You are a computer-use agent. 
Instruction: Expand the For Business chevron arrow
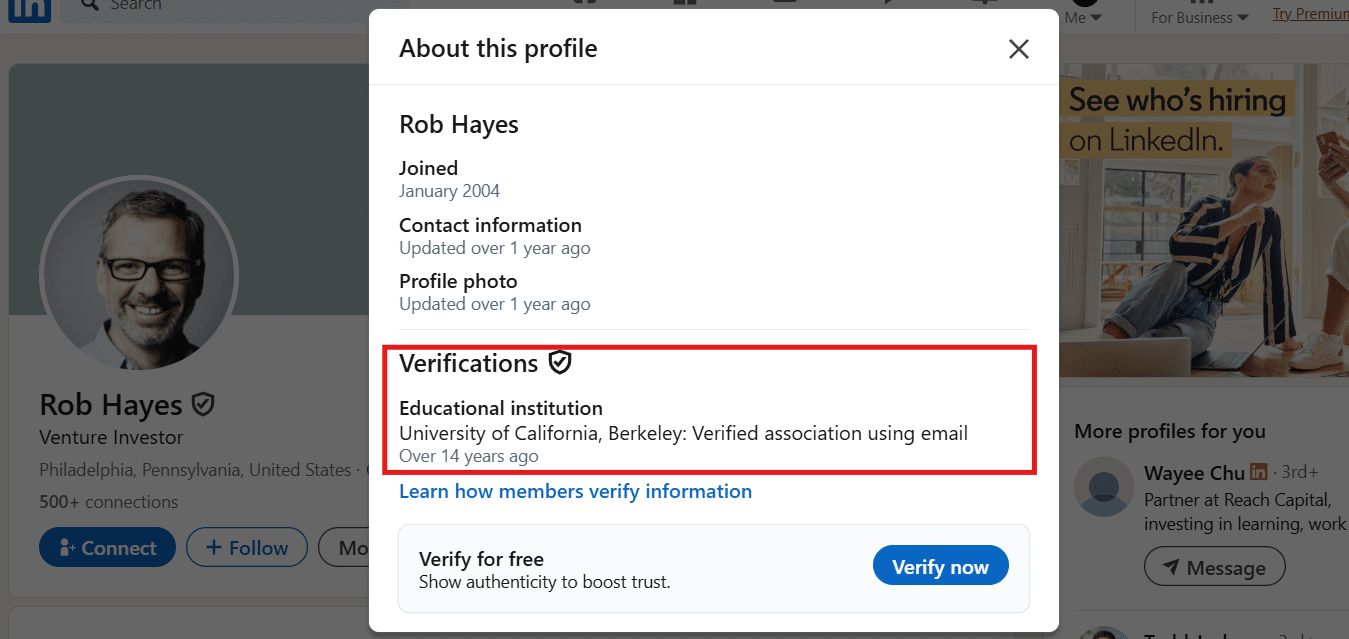[1242, 17]
